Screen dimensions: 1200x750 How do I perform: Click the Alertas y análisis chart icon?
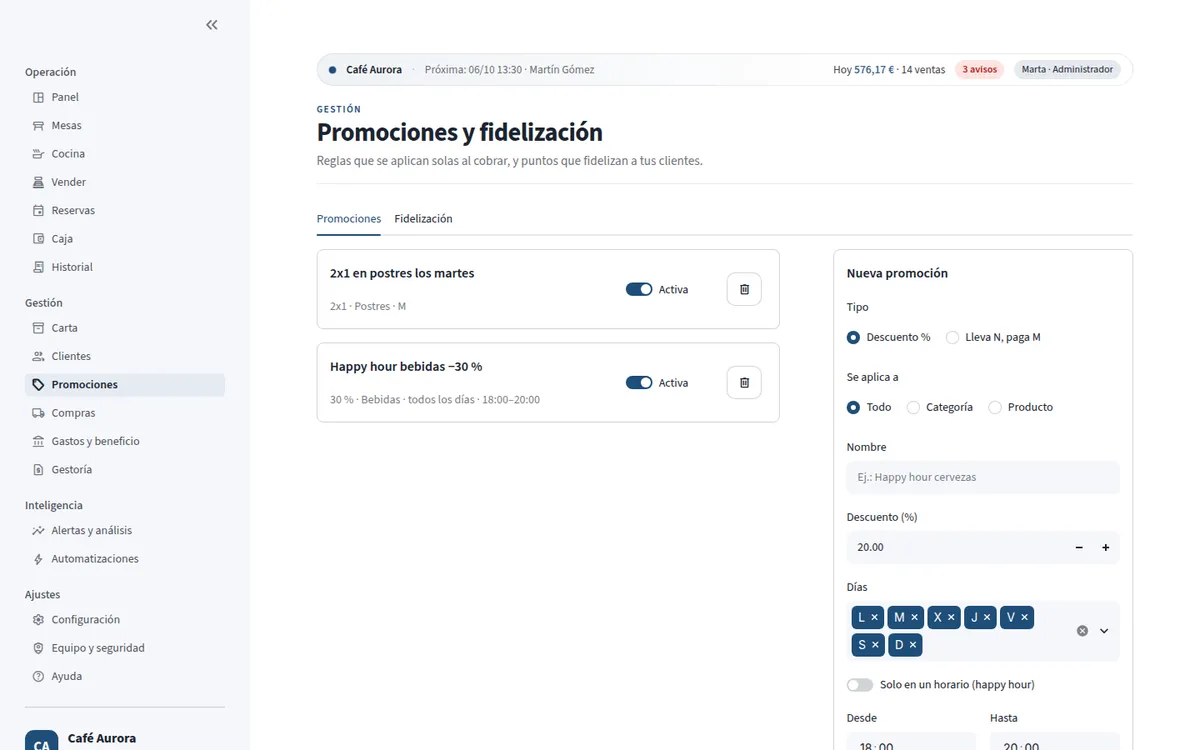click(38, 531)
